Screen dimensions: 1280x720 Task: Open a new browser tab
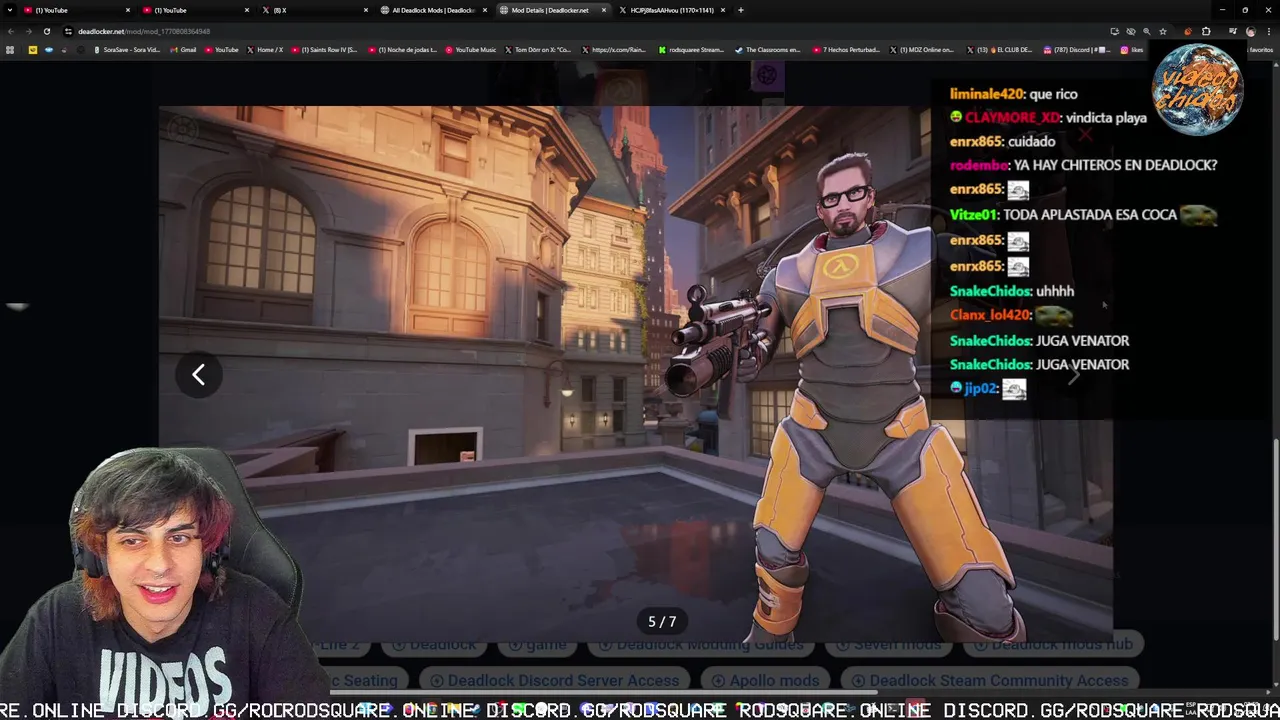(740, 10)
